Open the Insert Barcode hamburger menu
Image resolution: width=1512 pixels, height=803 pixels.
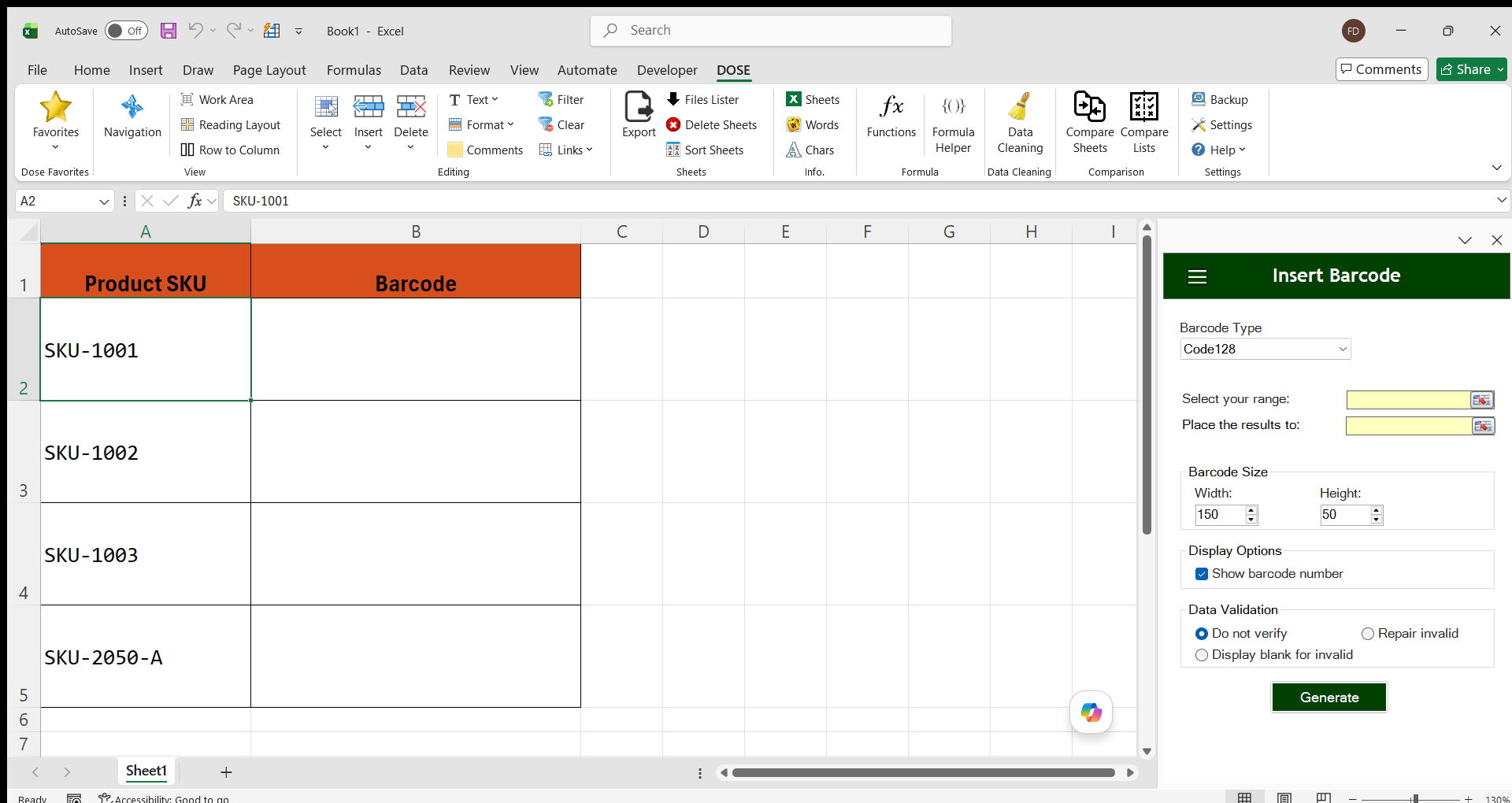click(x=1197, y=276)
